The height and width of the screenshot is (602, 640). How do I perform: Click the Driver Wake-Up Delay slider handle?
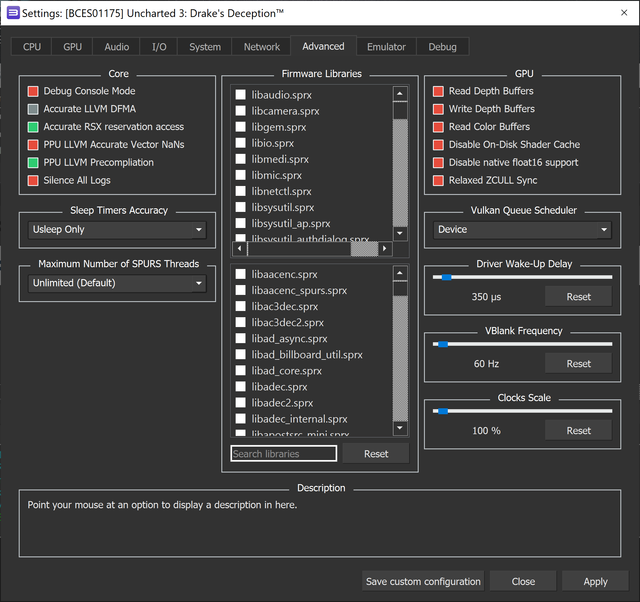point(447,277)
